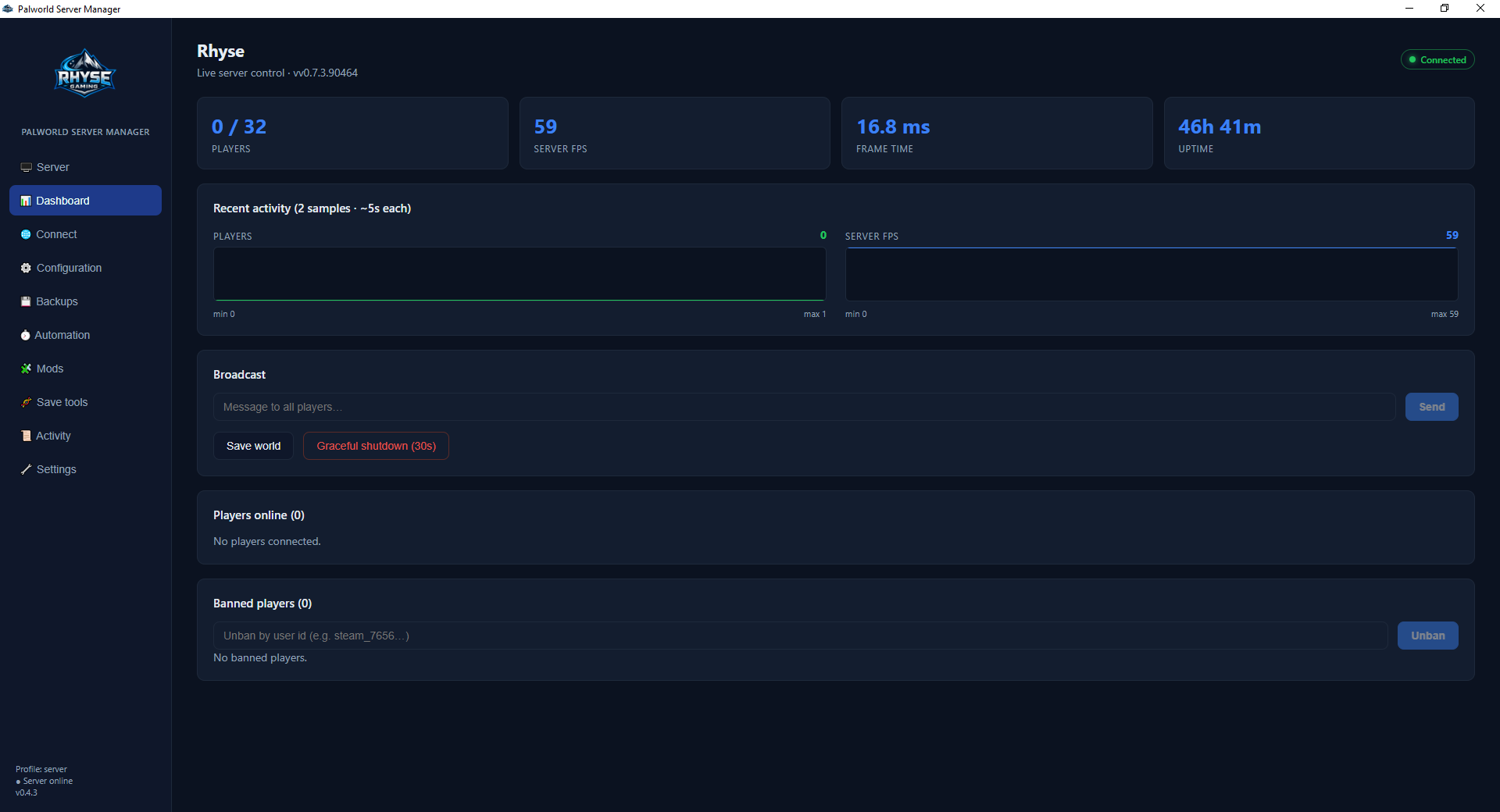Click the Automation stopwatch icon
This screenshot has width=1500, height=812.
point(25,335)
